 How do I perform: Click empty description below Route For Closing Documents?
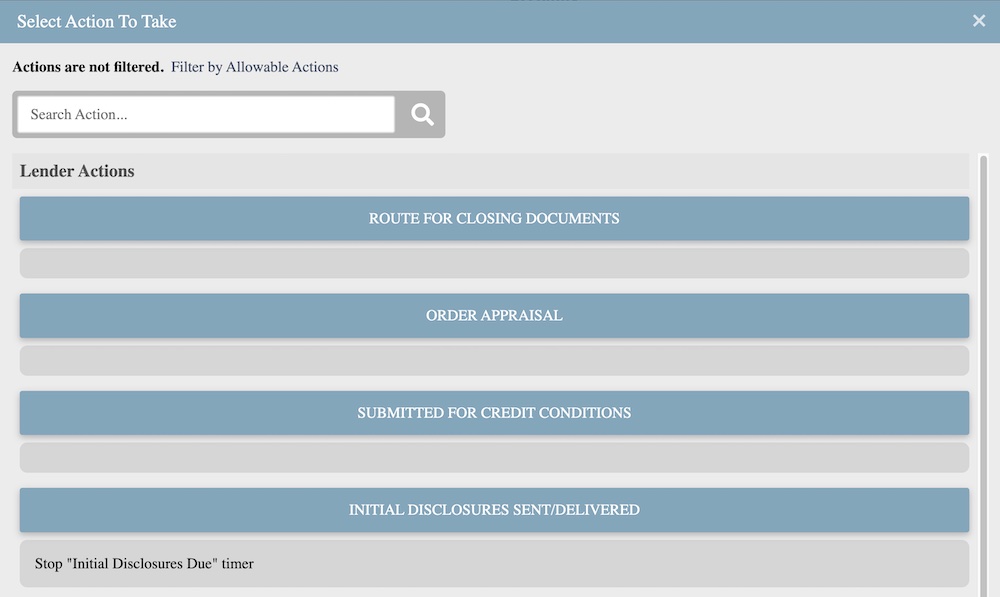[x=494, y=263]
